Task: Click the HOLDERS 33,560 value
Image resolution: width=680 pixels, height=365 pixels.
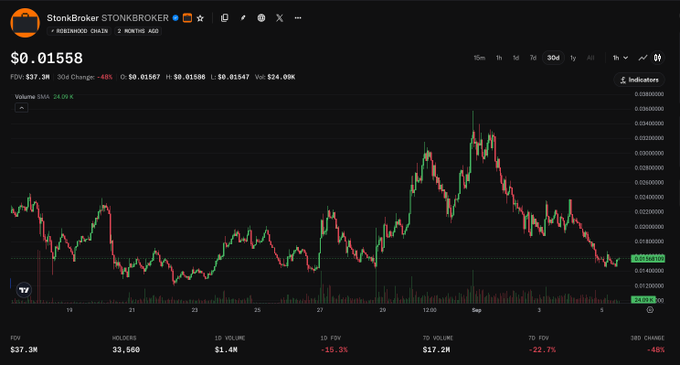Action: (126, 350)
